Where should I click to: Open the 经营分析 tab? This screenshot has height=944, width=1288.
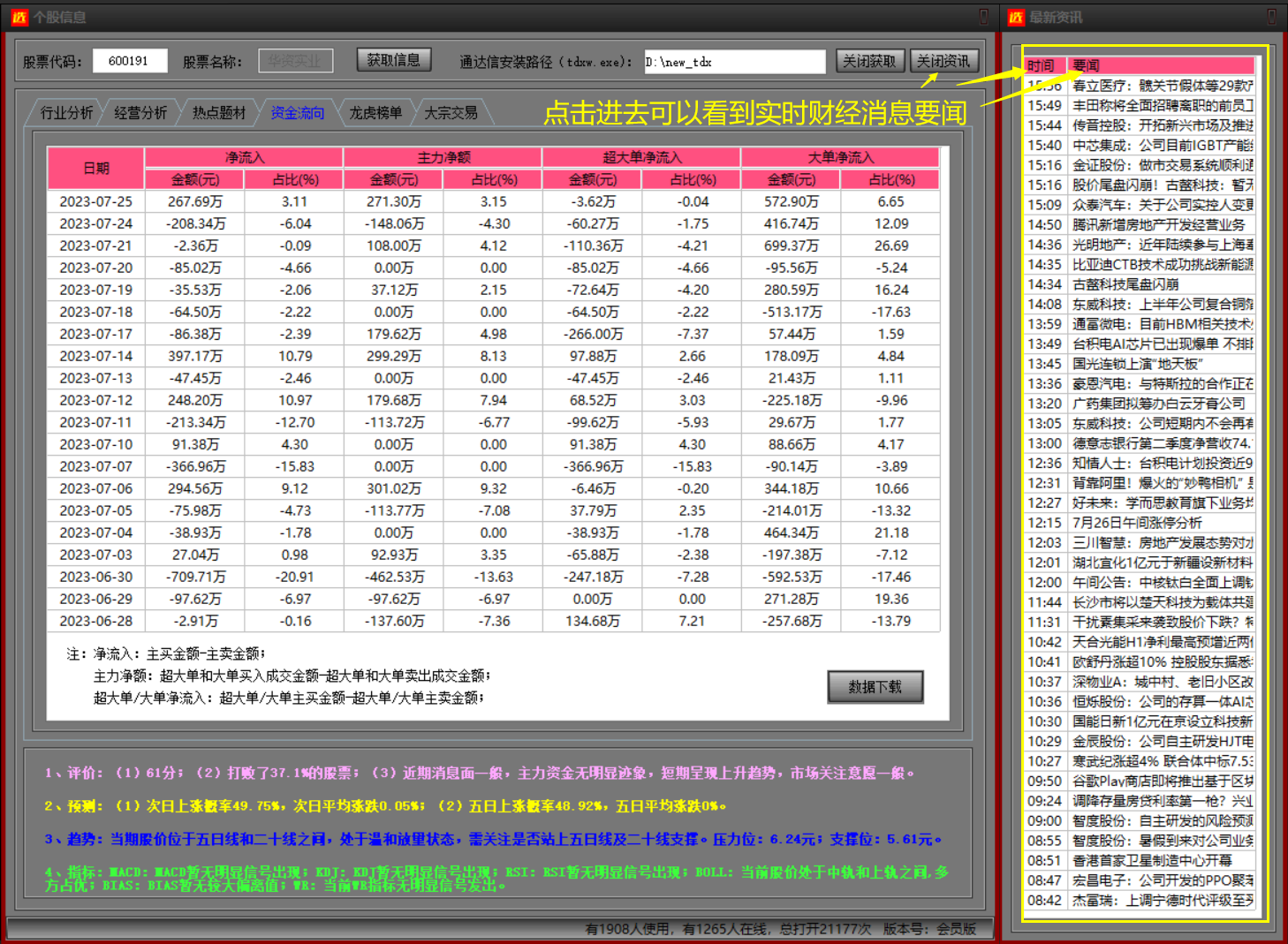point(140,113)
